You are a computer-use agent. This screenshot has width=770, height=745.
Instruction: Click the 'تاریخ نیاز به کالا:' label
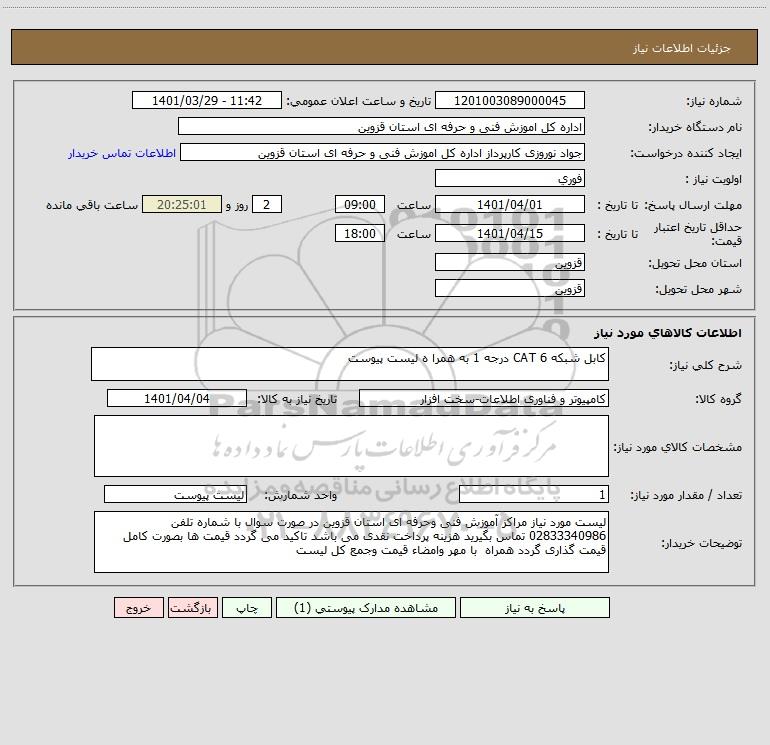pos(298,399)
